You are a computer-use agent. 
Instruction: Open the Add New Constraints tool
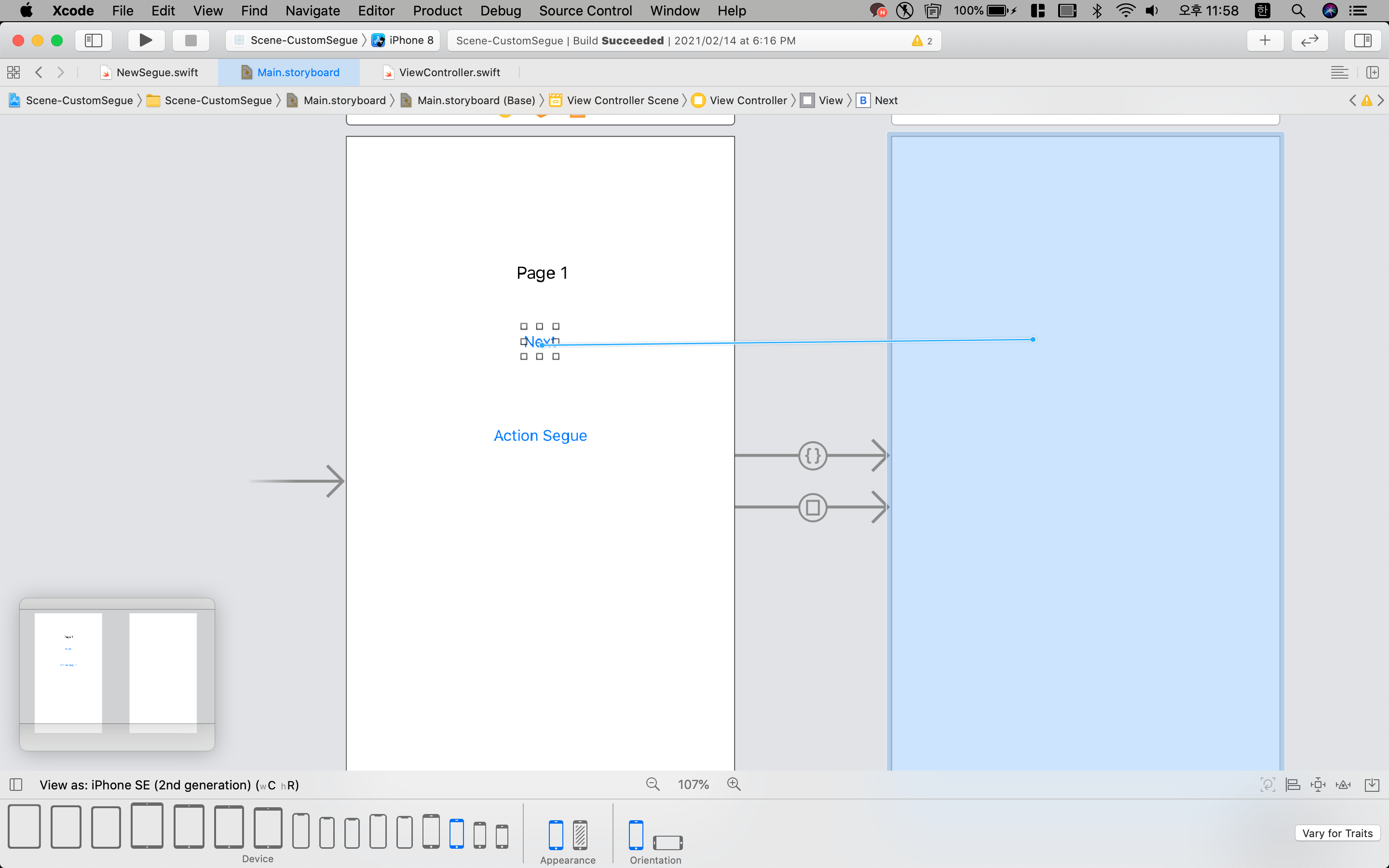pyautogui.click(x=1318, y=784)
